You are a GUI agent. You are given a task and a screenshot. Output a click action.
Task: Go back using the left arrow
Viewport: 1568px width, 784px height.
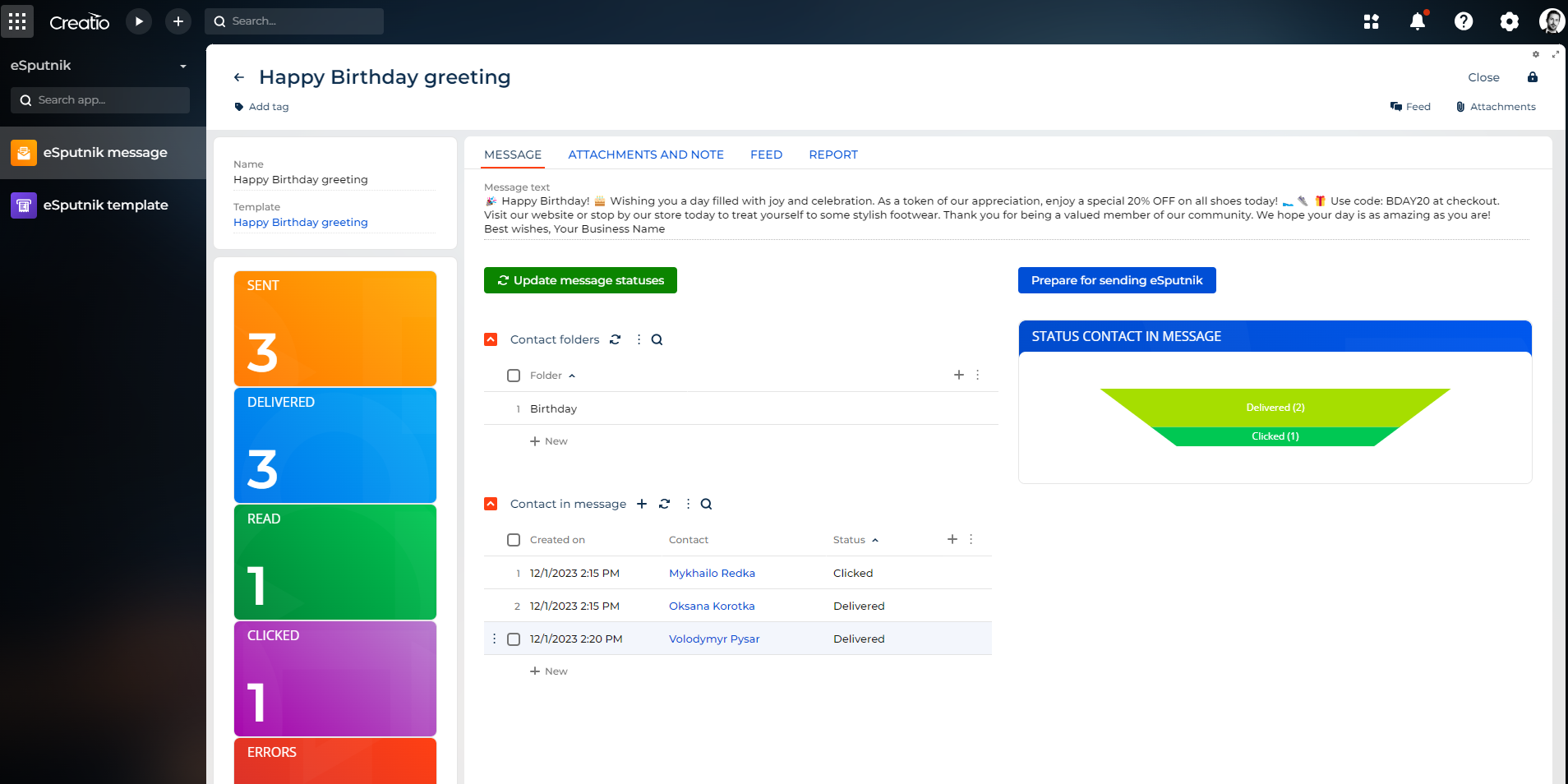click(239, 77)
